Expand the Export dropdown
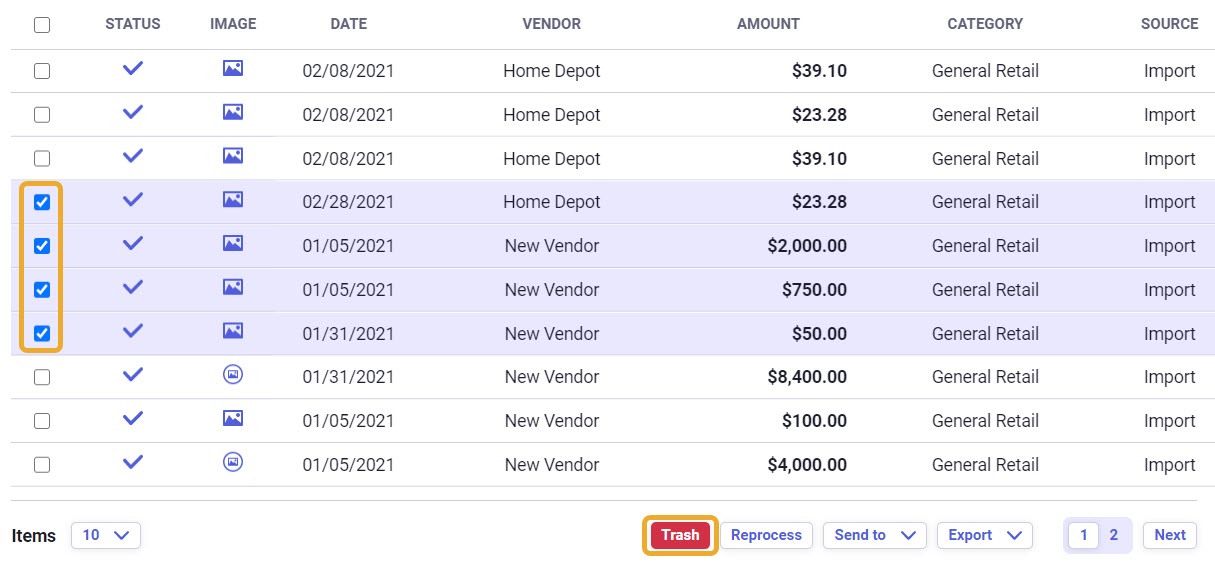Screen dimensions: 1215x565 [x=985, y=535]
